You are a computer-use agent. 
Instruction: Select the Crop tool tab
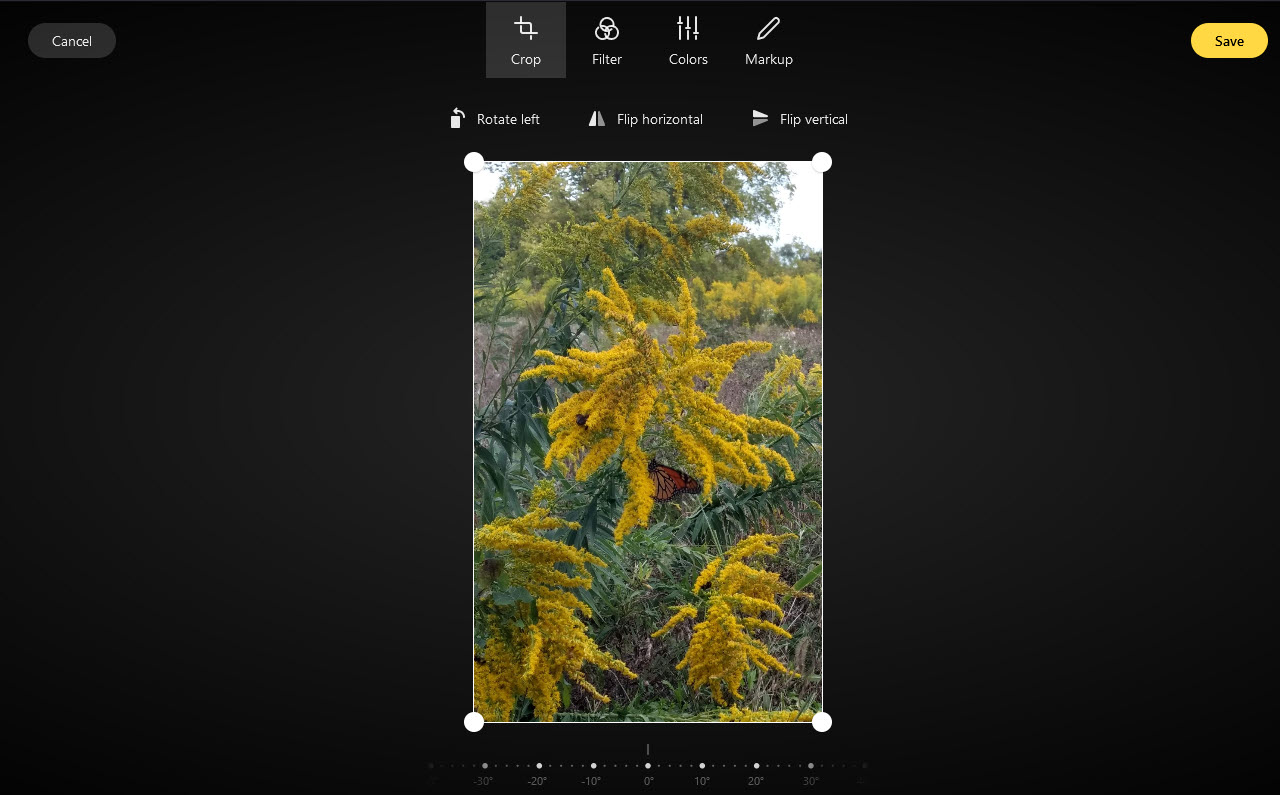(525, 40)
